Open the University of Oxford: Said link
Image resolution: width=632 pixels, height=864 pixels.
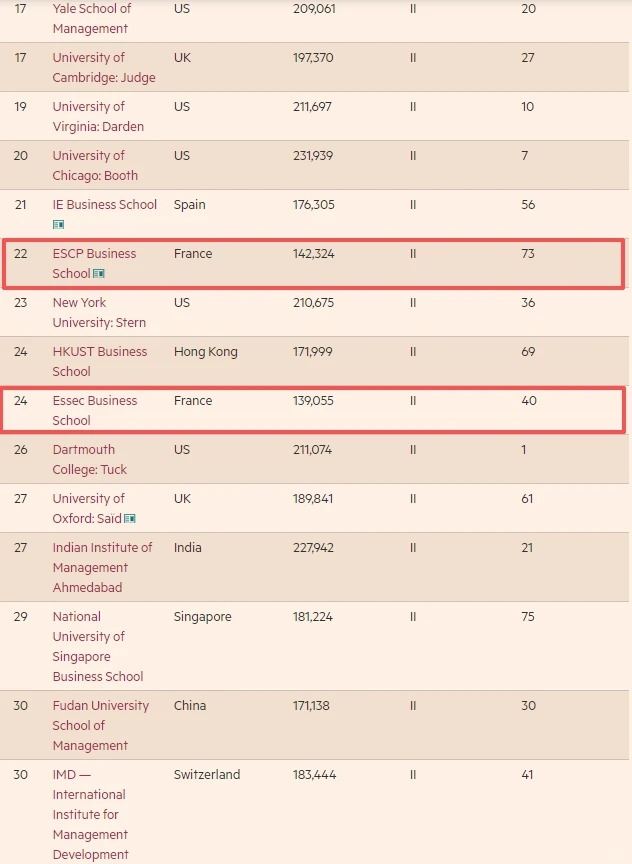point(88,508)
